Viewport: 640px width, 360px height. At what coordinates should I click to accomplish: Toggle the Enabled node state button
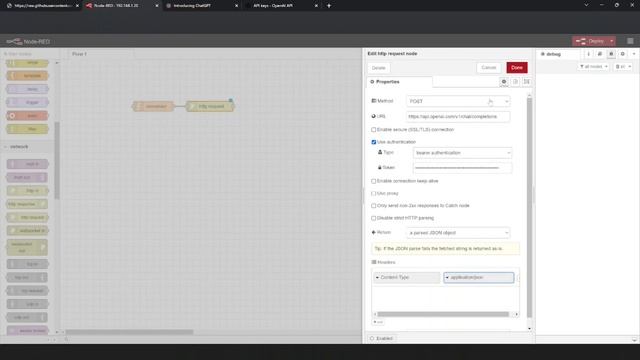tap(381, 338)
